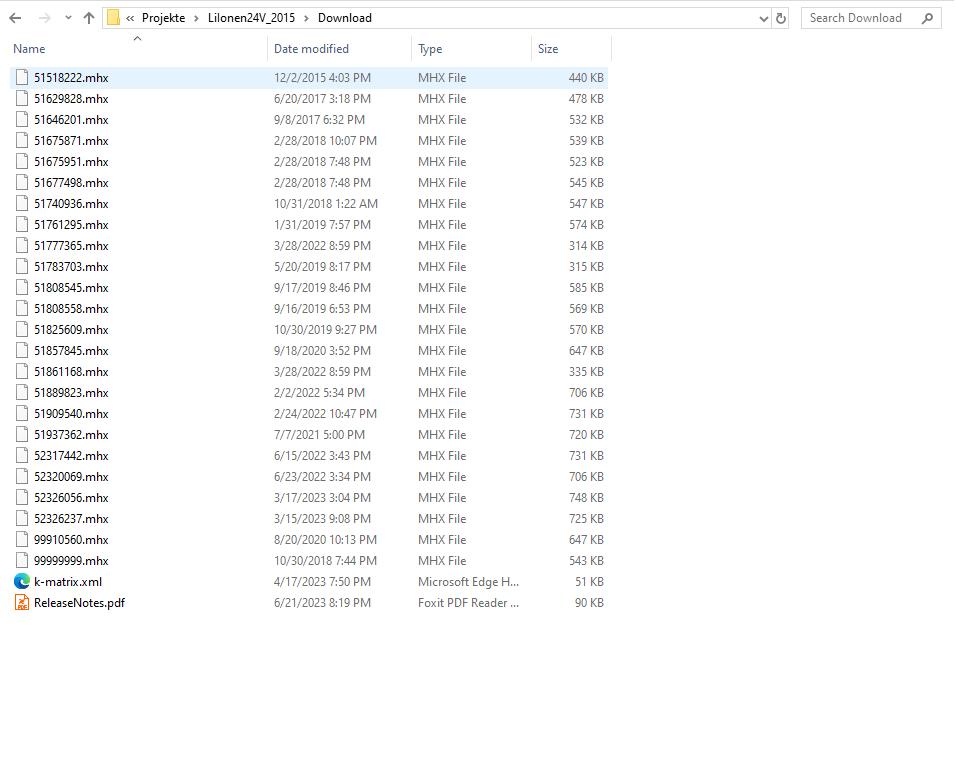Sort files by Size column

[x=548, y=49]
